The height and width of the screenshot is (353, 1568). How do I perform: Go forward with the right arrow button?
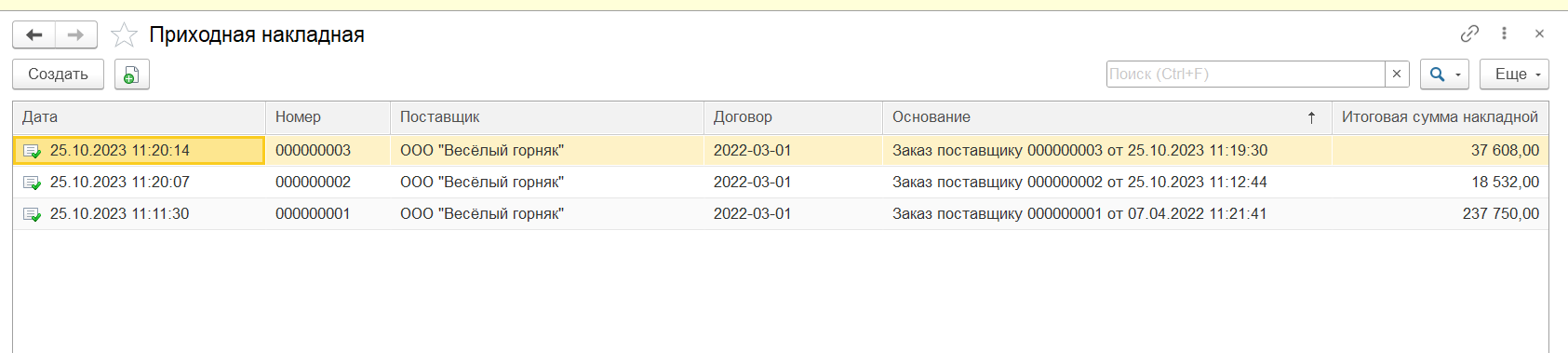point(76,35)
